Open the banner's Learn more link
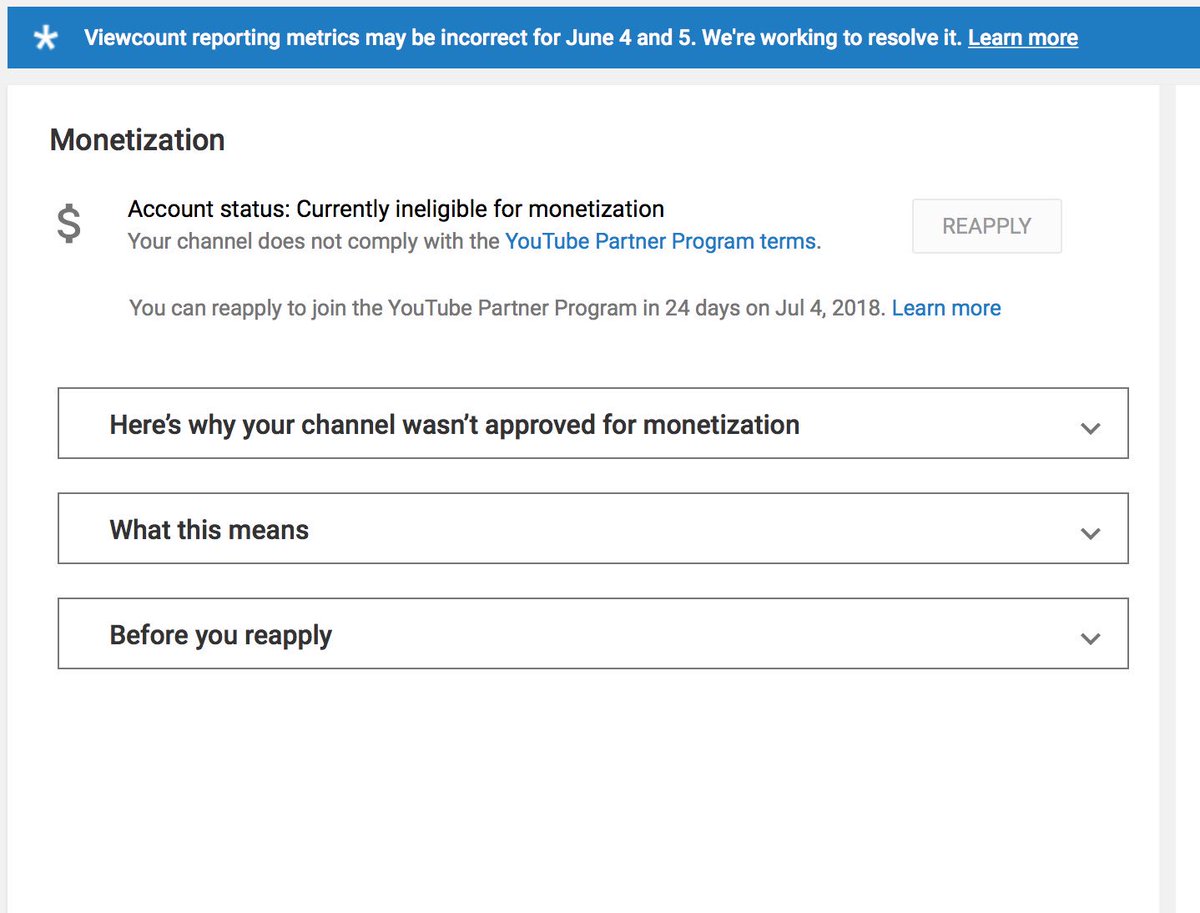 pos(1022,38)
